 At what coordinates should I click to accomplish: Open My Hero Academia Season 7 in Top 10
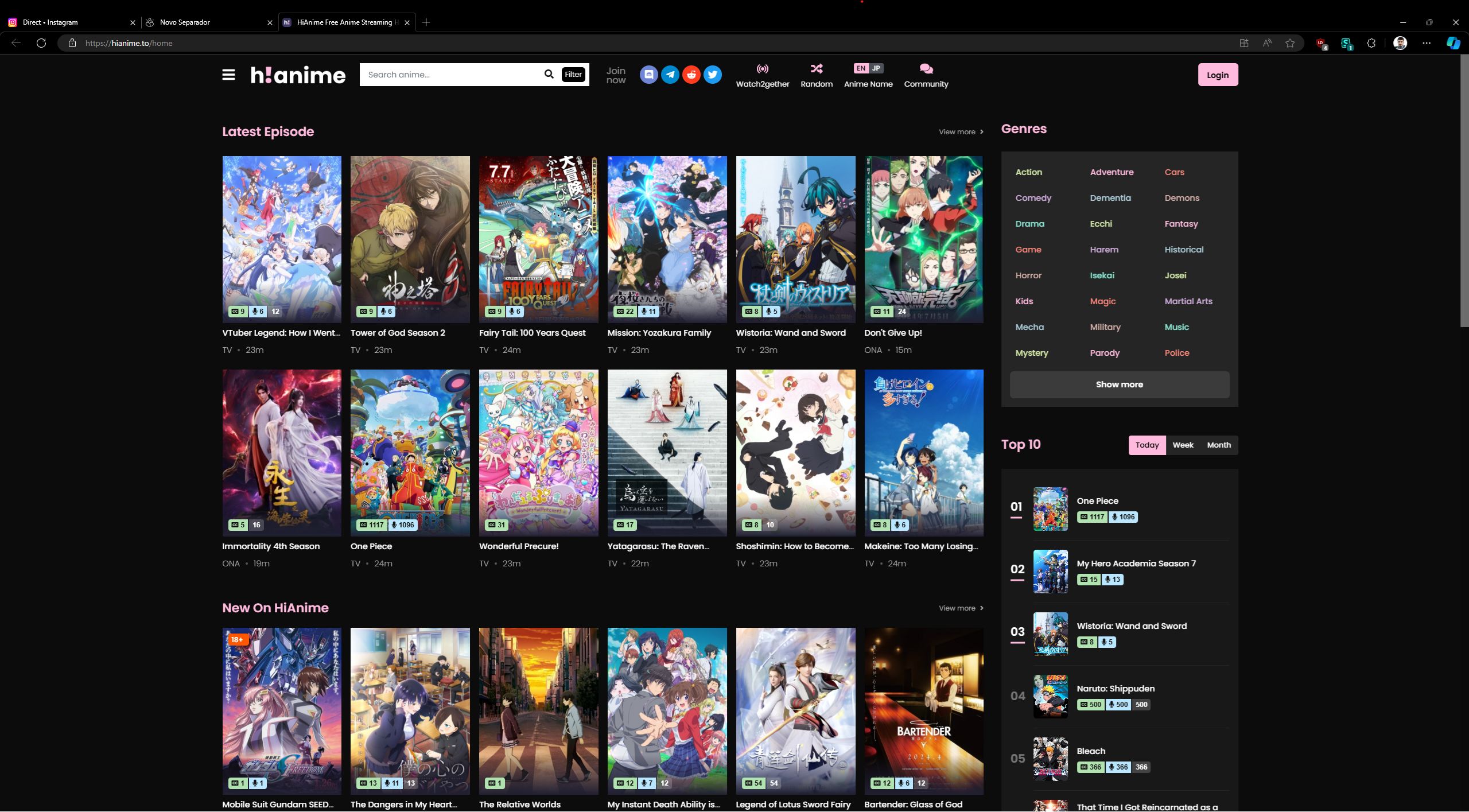tap(1136, 564)
